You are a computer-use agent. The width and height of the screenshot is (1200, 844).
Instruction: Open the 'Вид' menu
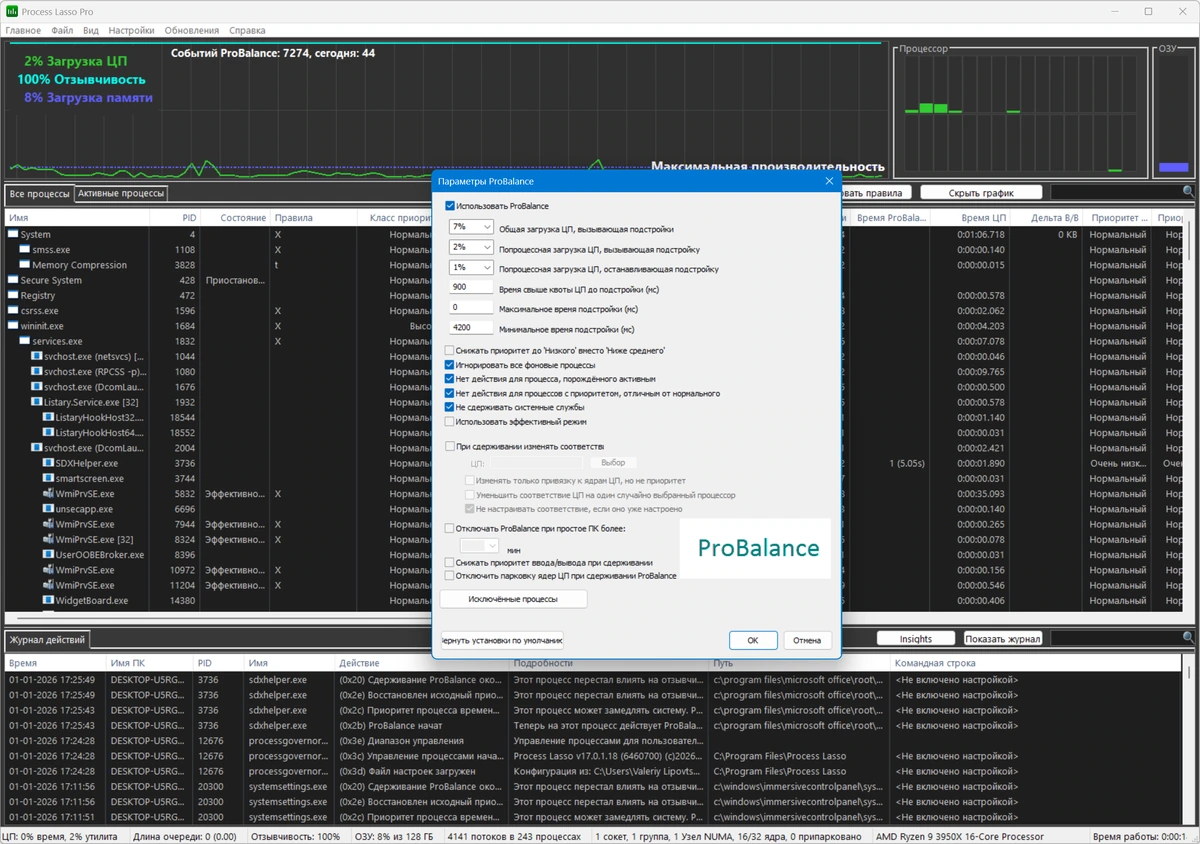point(91,30)
